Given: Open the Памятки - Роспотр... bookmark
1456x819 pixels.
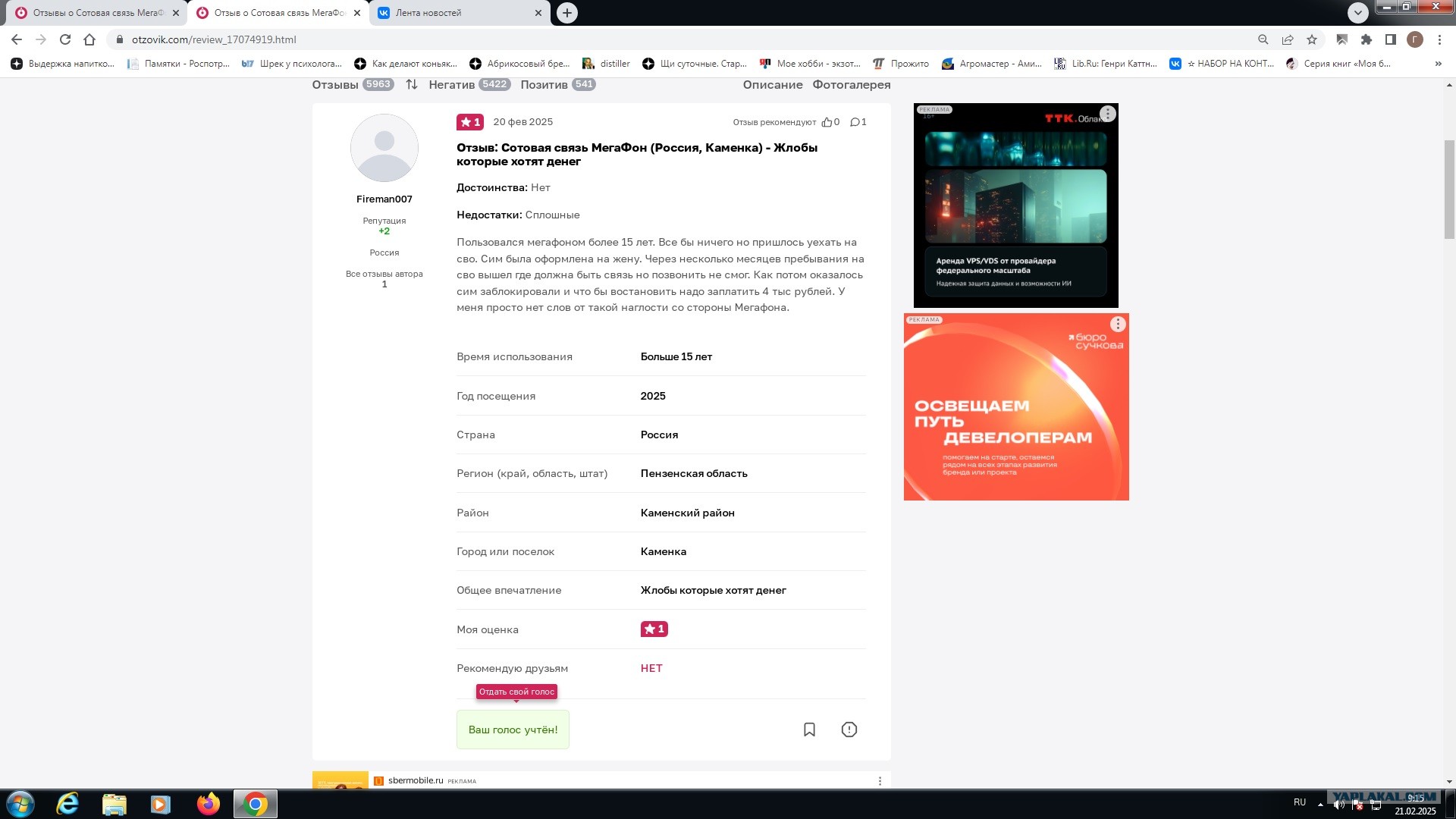Looking at the screenshot, I should pyautogui.click(x=178, y=64).
